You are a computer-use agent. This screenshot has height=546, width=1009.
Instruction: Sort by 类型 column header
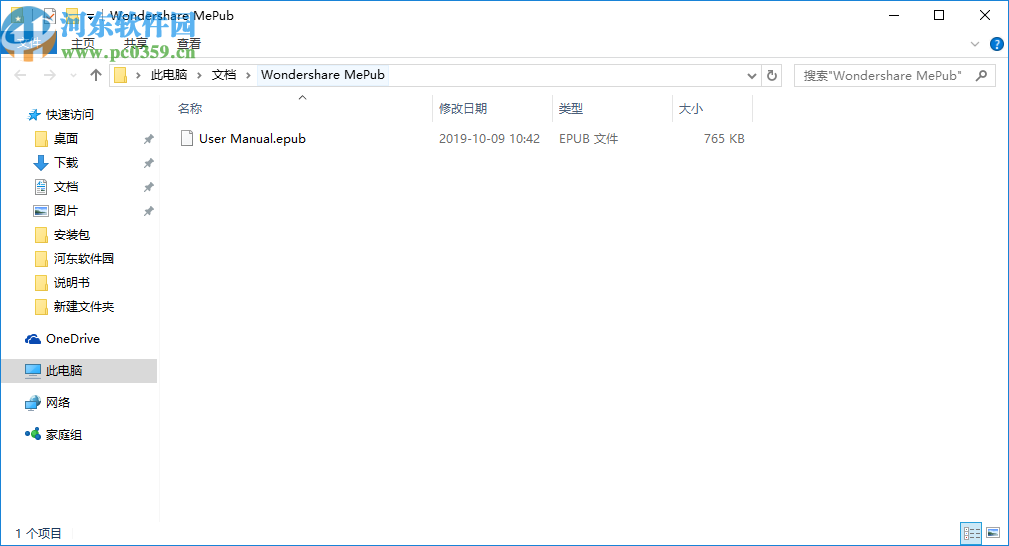[x=571, y=108]
